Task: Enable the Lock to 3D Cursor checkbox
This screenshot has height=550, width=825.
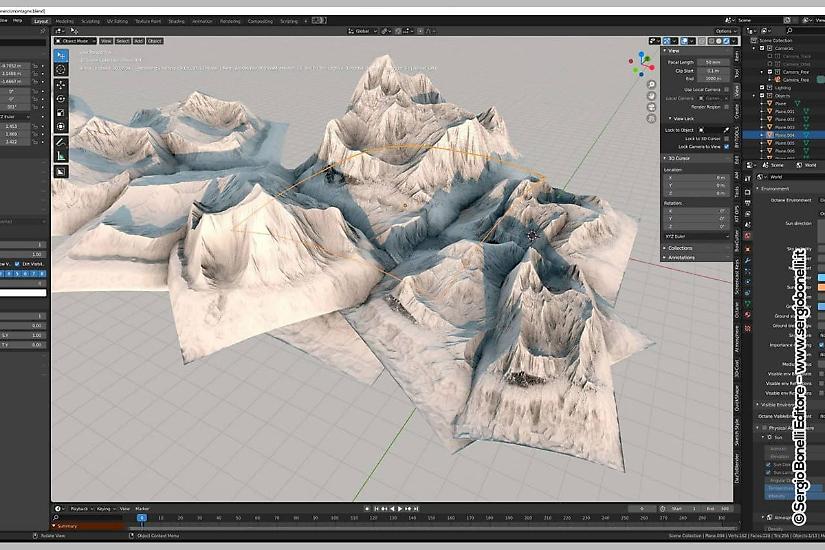Action: point(727,138)
